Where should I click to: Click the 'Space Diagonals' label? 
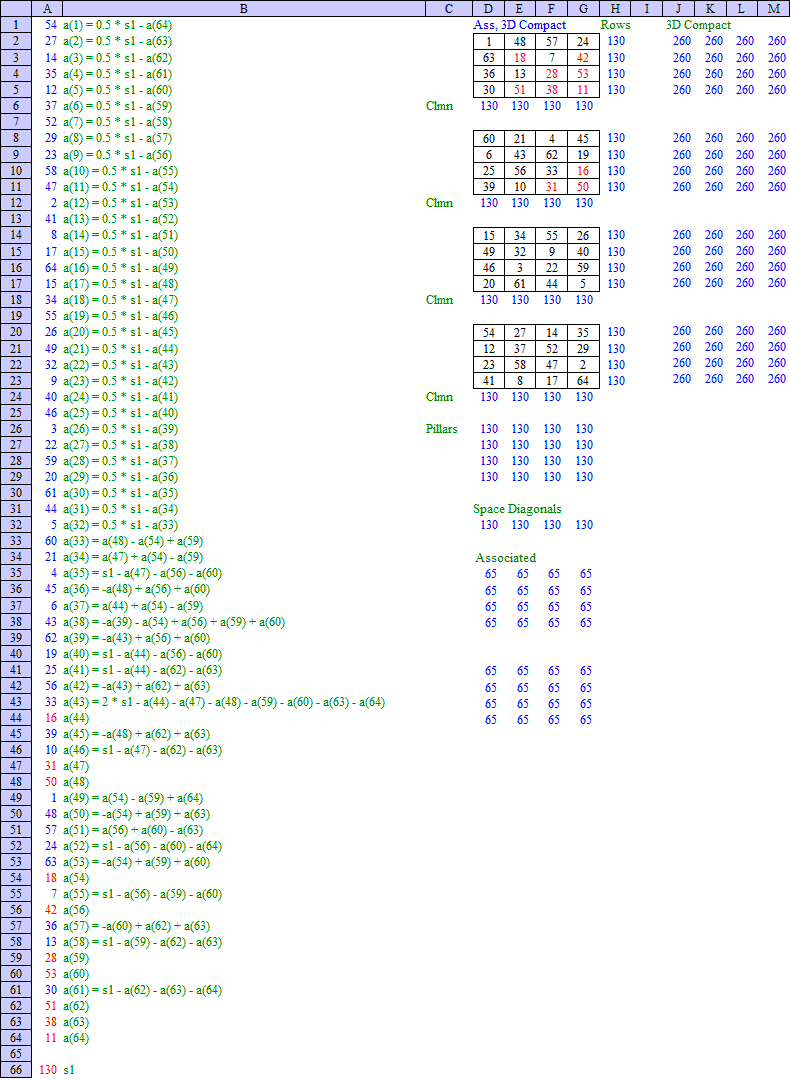[x=517, y=509]
